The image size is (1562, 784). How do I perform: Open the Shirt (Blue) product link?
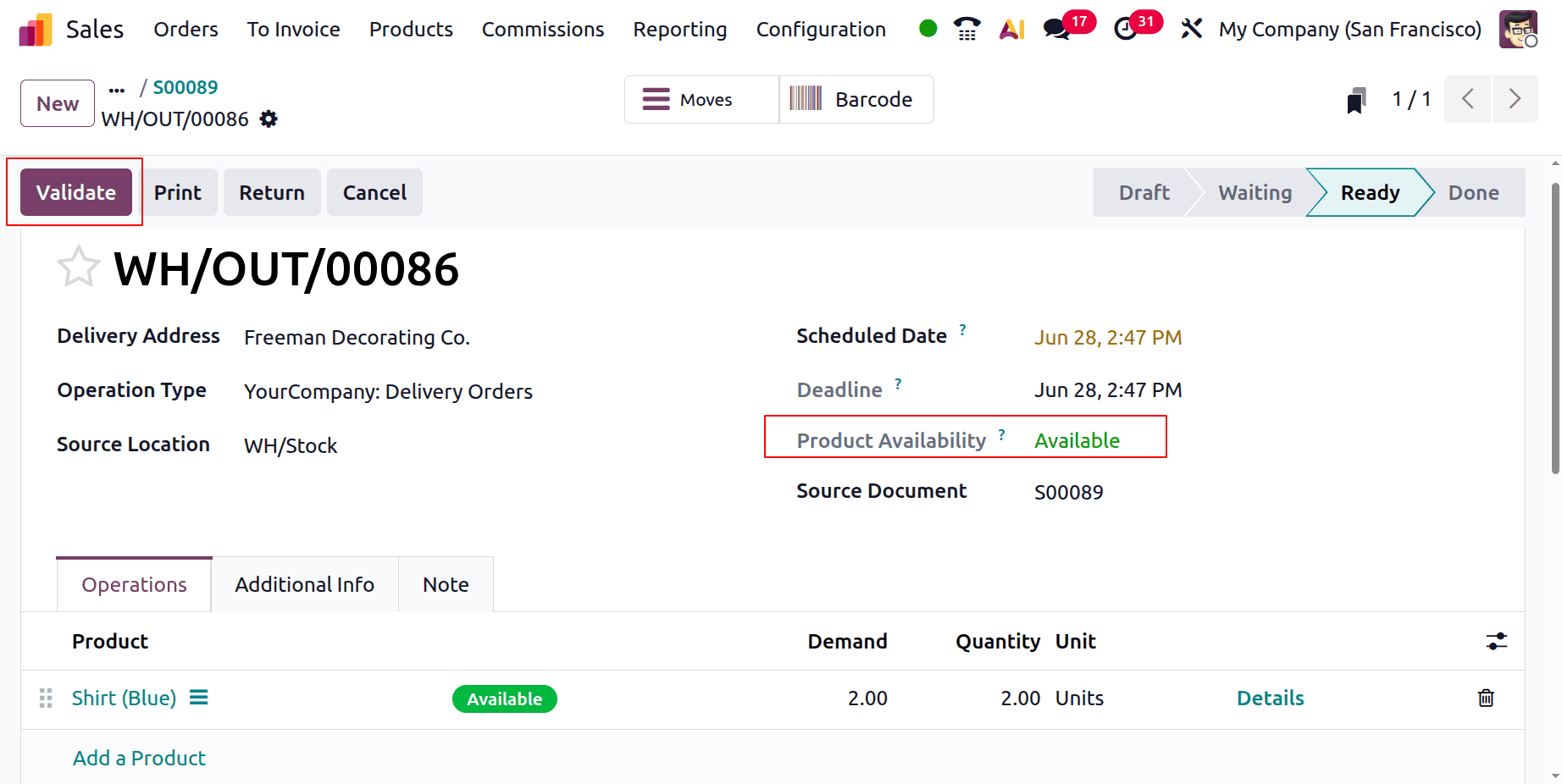click(x=124, y=698)
